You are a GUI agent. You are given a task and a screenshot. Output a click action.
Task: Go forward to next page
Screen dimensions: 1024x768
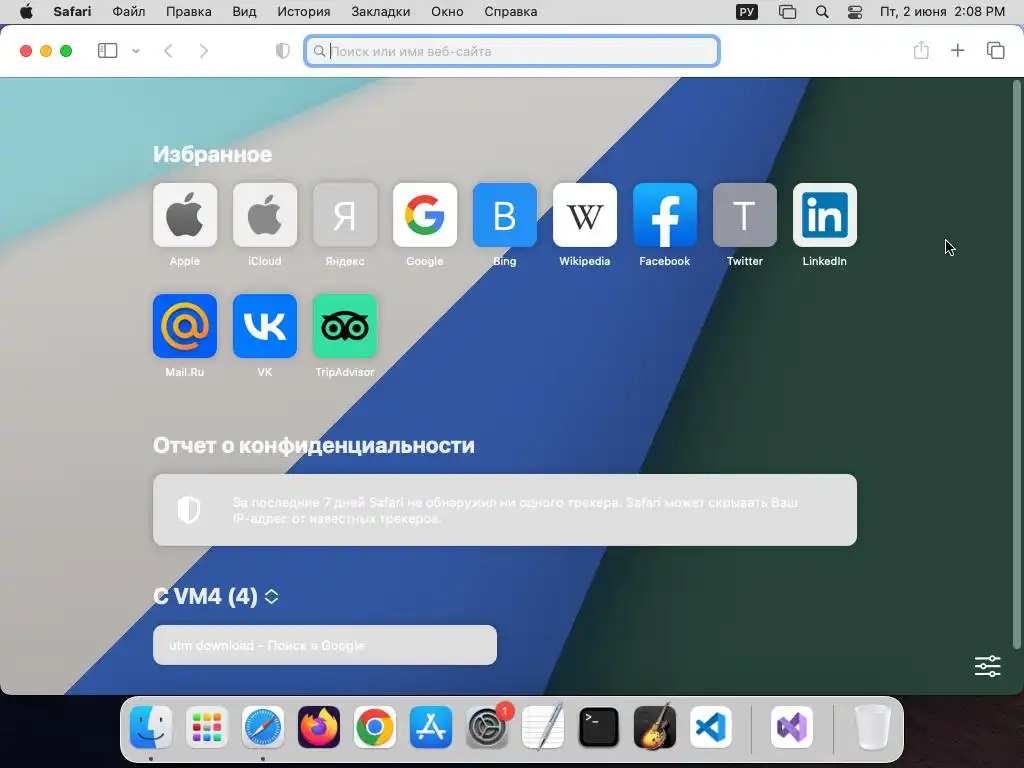click(203, 51)
